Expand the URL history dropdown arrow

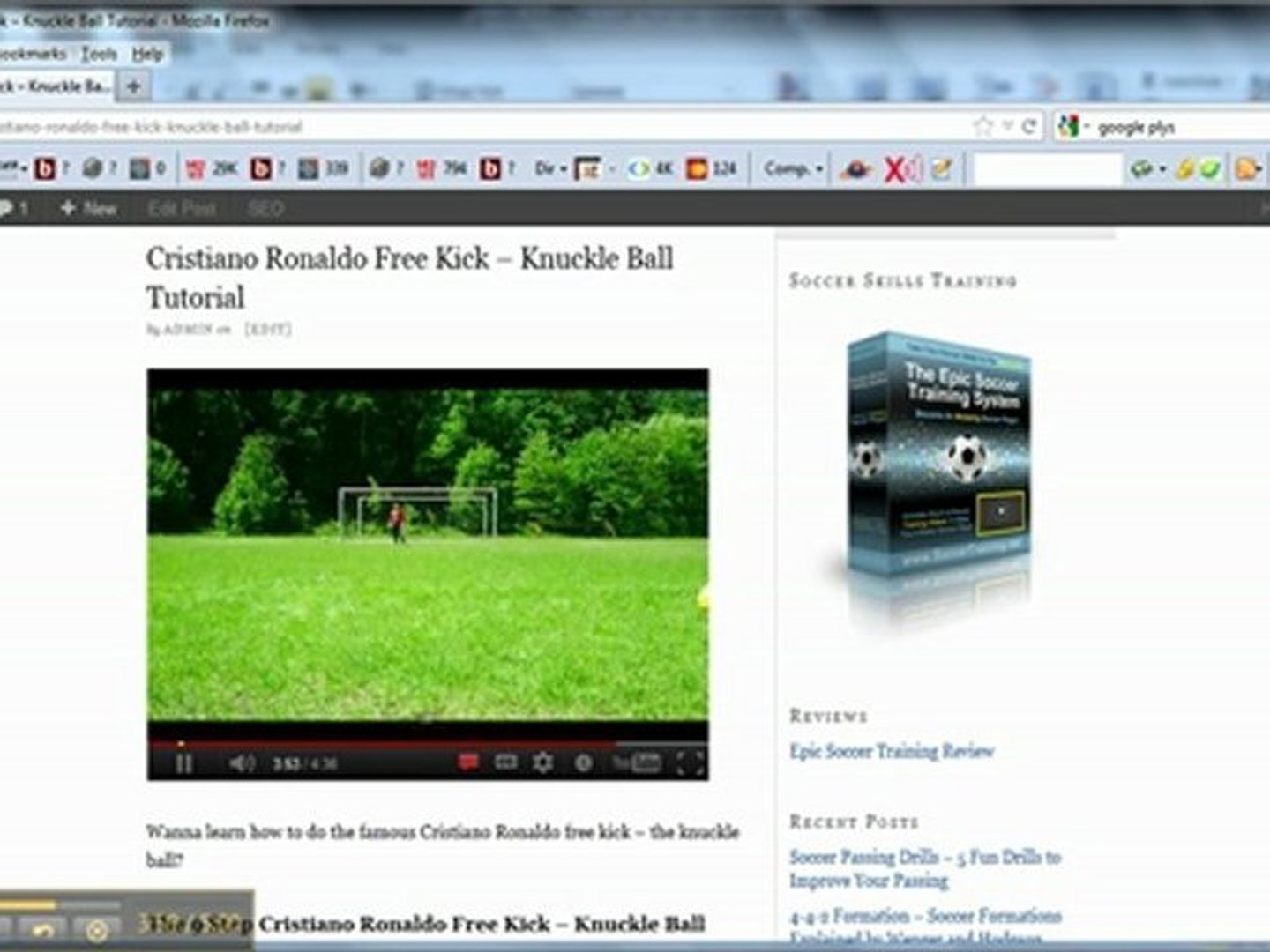click(x=1007, y=127)
